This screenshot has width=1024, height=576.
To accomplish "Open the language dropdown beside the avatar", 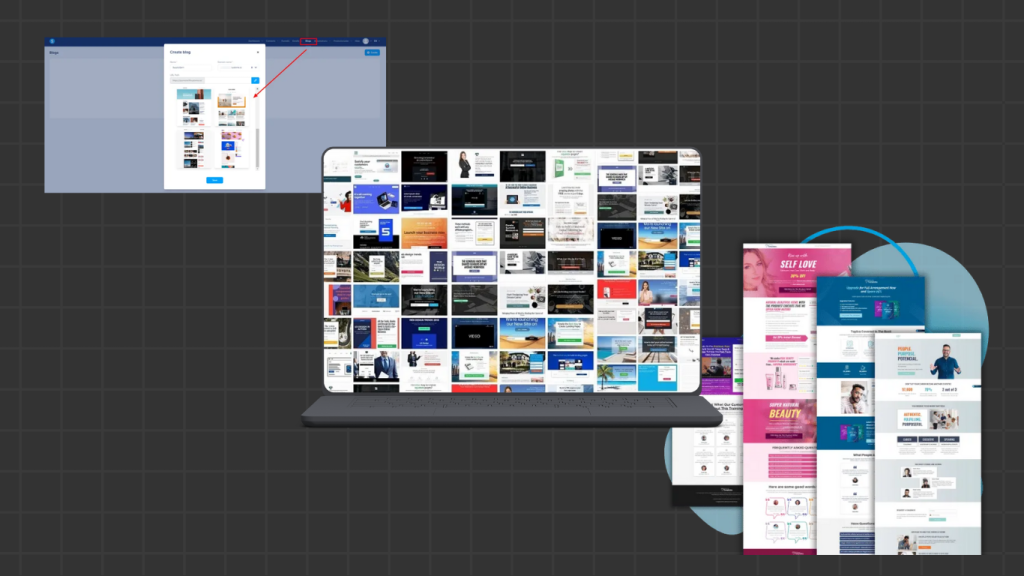I will [377, 41].
